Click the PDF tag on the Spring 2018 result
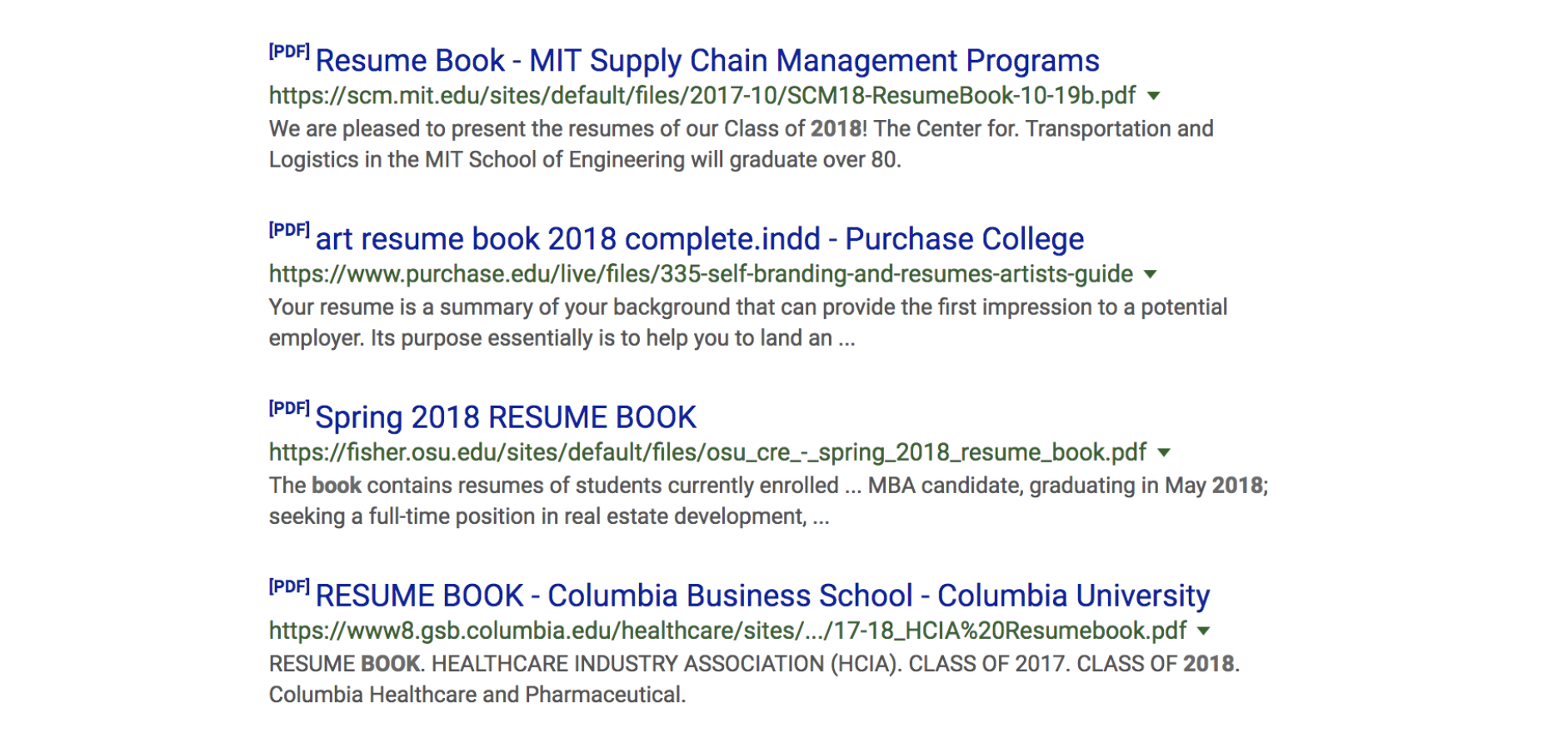Screen dimensions: 1568x743 289,408
